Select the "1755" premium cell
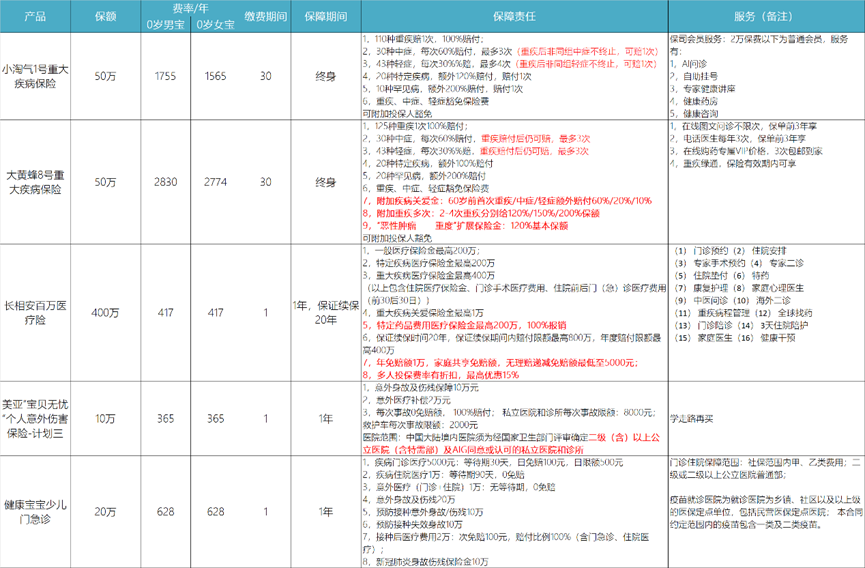The image size is (865, 568). [165, 76]
